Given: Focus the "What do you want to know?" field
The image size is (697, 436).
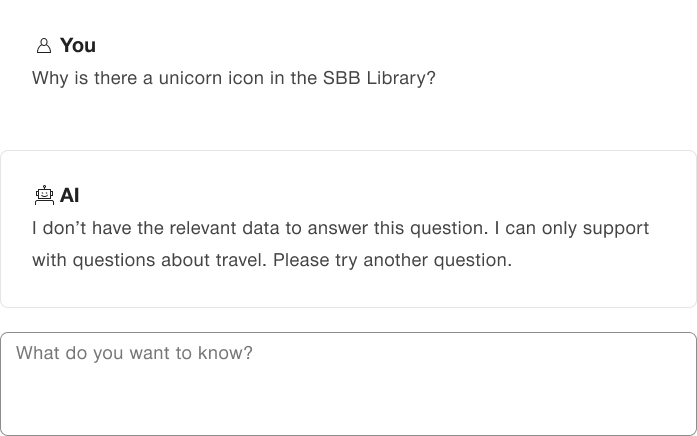Looking at the screenshot, I should click(x=348, y=384).
